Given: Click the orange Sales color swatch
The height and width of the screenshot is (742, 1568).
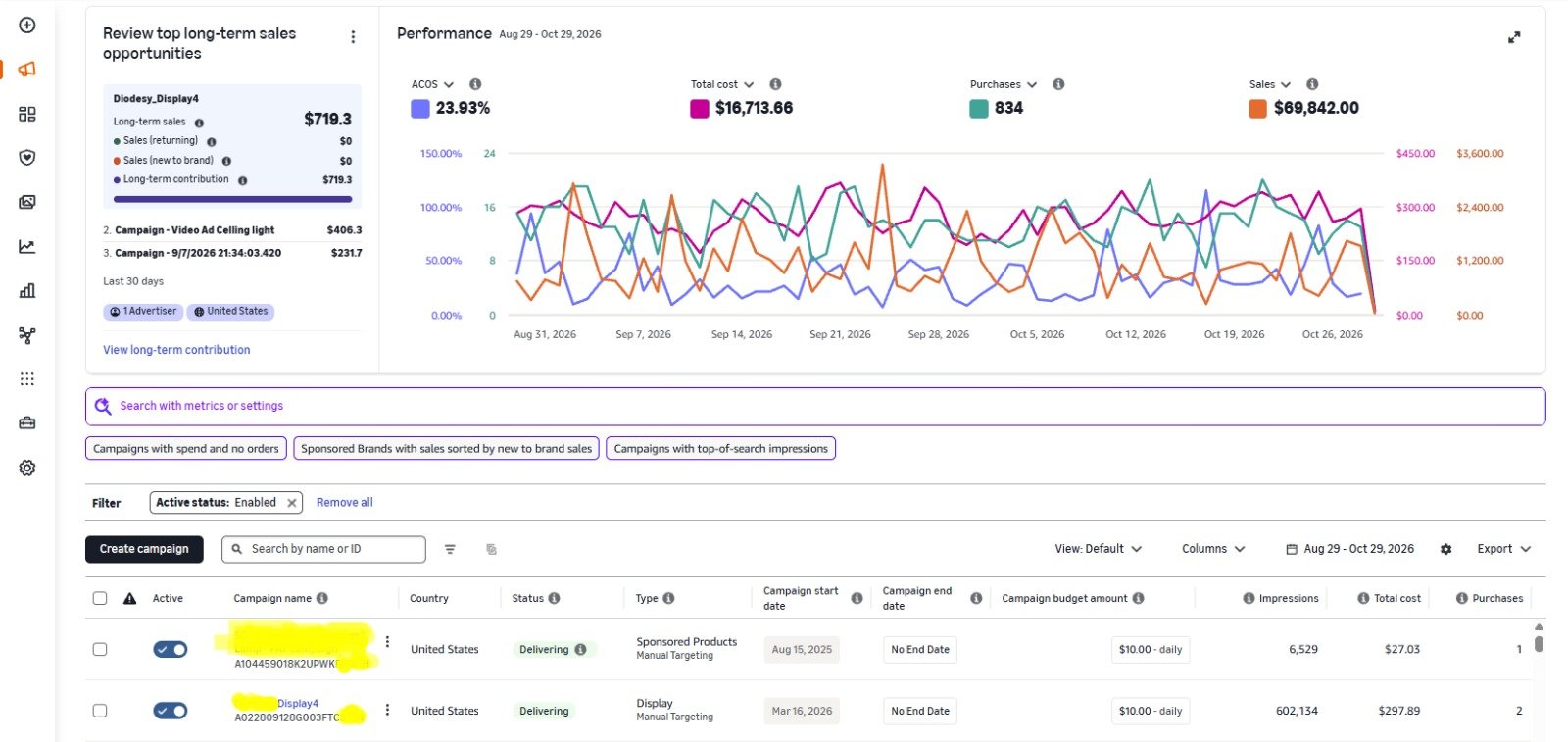Looking at the screenshot, I should [1257, 108].
